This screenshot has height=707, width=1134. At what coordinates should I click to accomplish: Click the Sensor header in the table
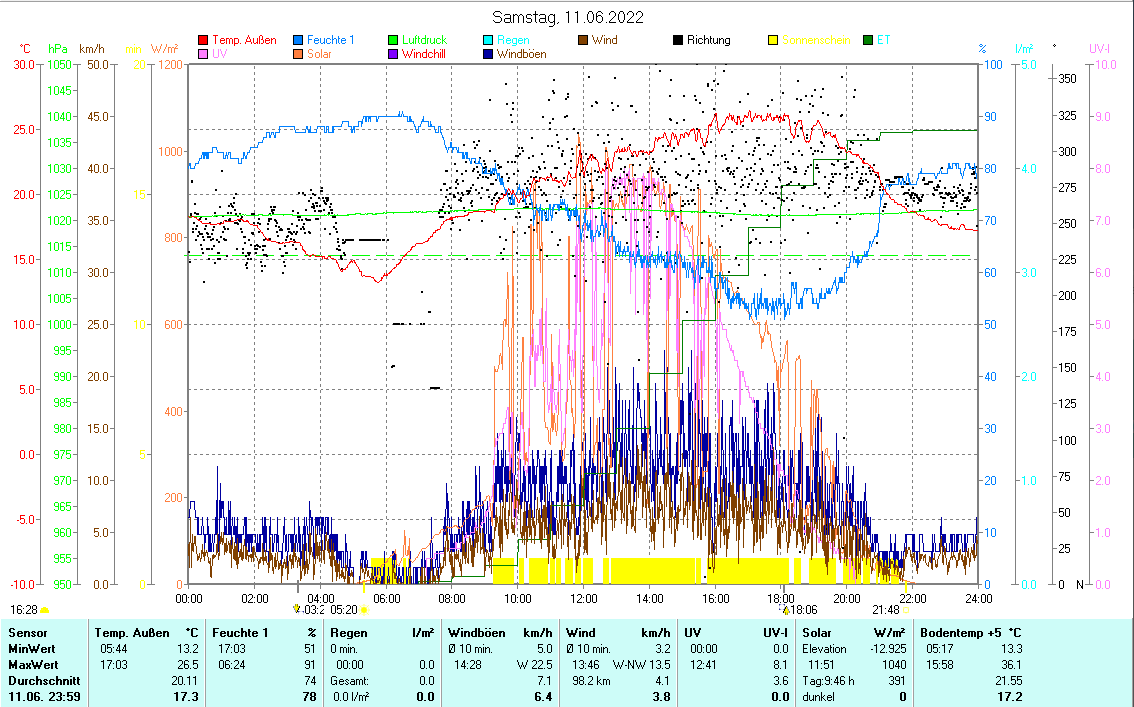(x=27, y=633)
